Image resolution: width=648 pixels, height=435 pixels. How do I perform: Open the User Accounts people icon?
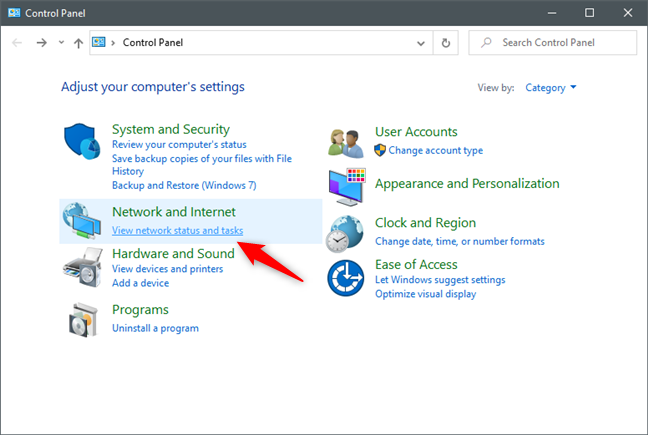(346, 141)
